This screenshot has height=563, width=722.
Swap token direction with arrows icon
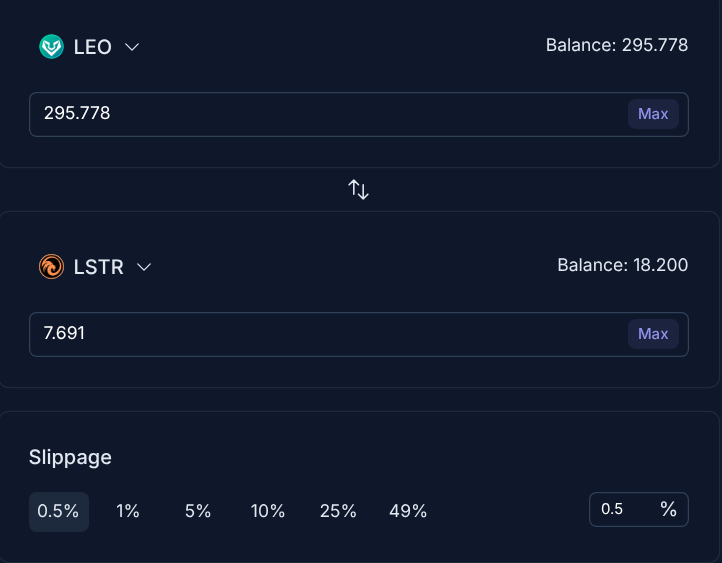[x=358, y=189]
